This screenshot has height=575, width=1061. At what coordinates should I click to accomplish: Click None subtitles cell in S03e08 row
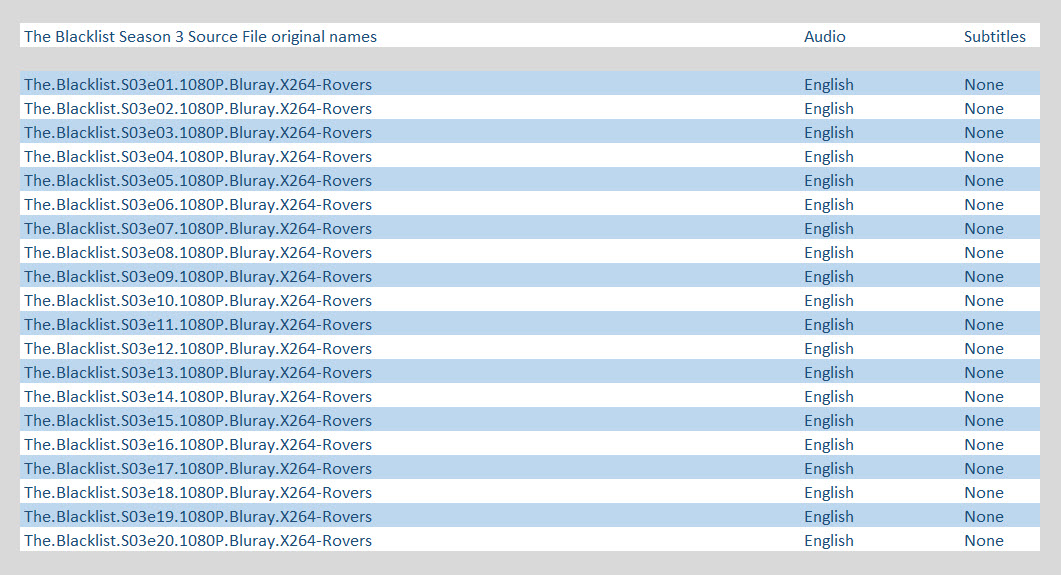tap(984, 253)
